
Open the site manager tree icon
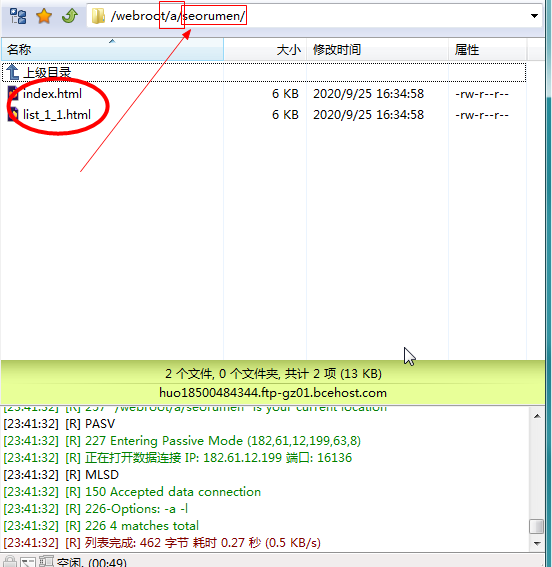coord(18,16)
